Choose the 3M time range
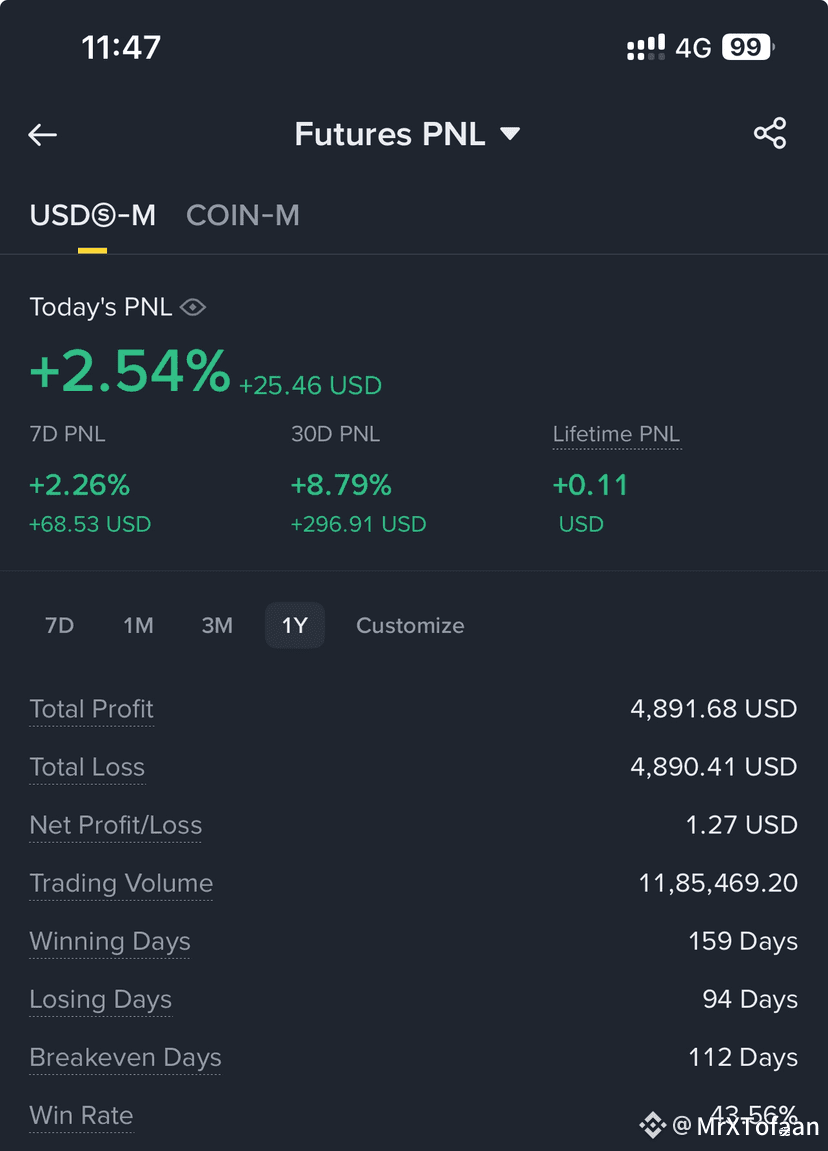 [x=217, y=625]
